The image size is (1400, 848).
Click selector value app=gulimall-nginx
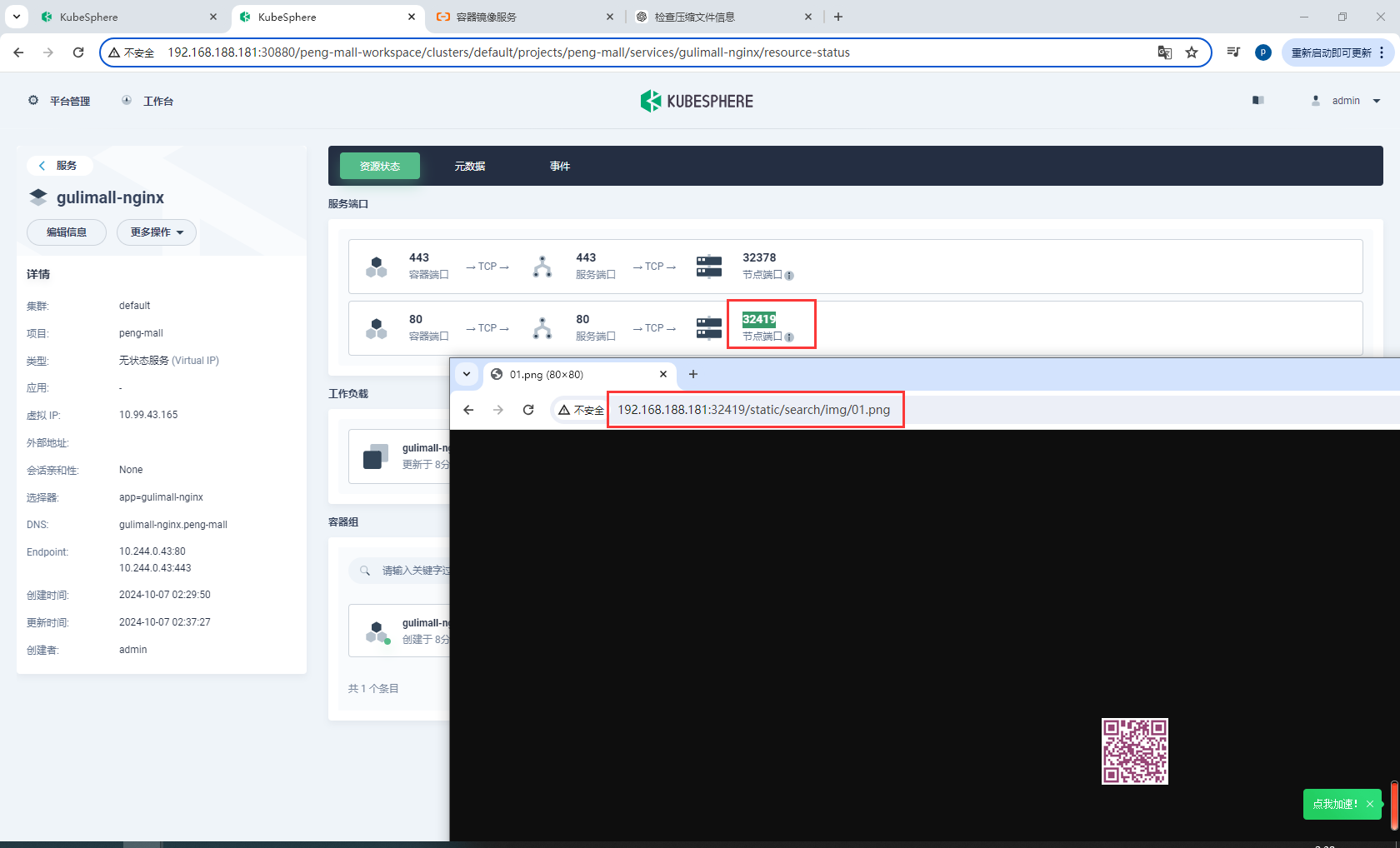(161, 497)
